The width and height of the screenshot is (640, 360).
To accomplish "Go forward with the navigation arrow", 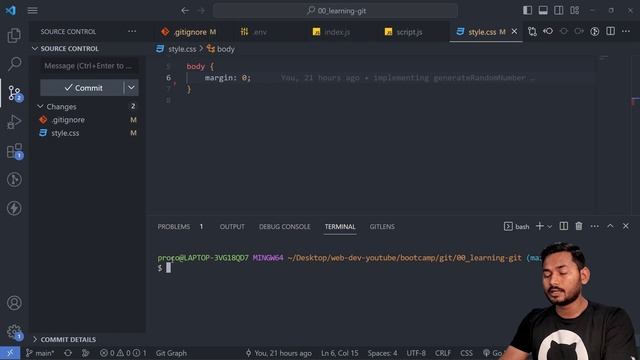I will tap(201, 11).
